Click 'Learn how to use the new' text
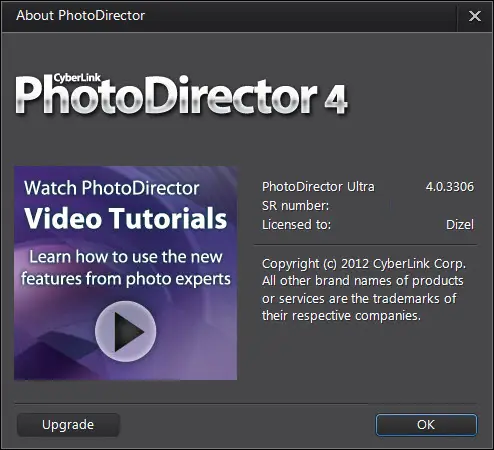This screenshot has width=494, height=450. click(x=126, y=257)
